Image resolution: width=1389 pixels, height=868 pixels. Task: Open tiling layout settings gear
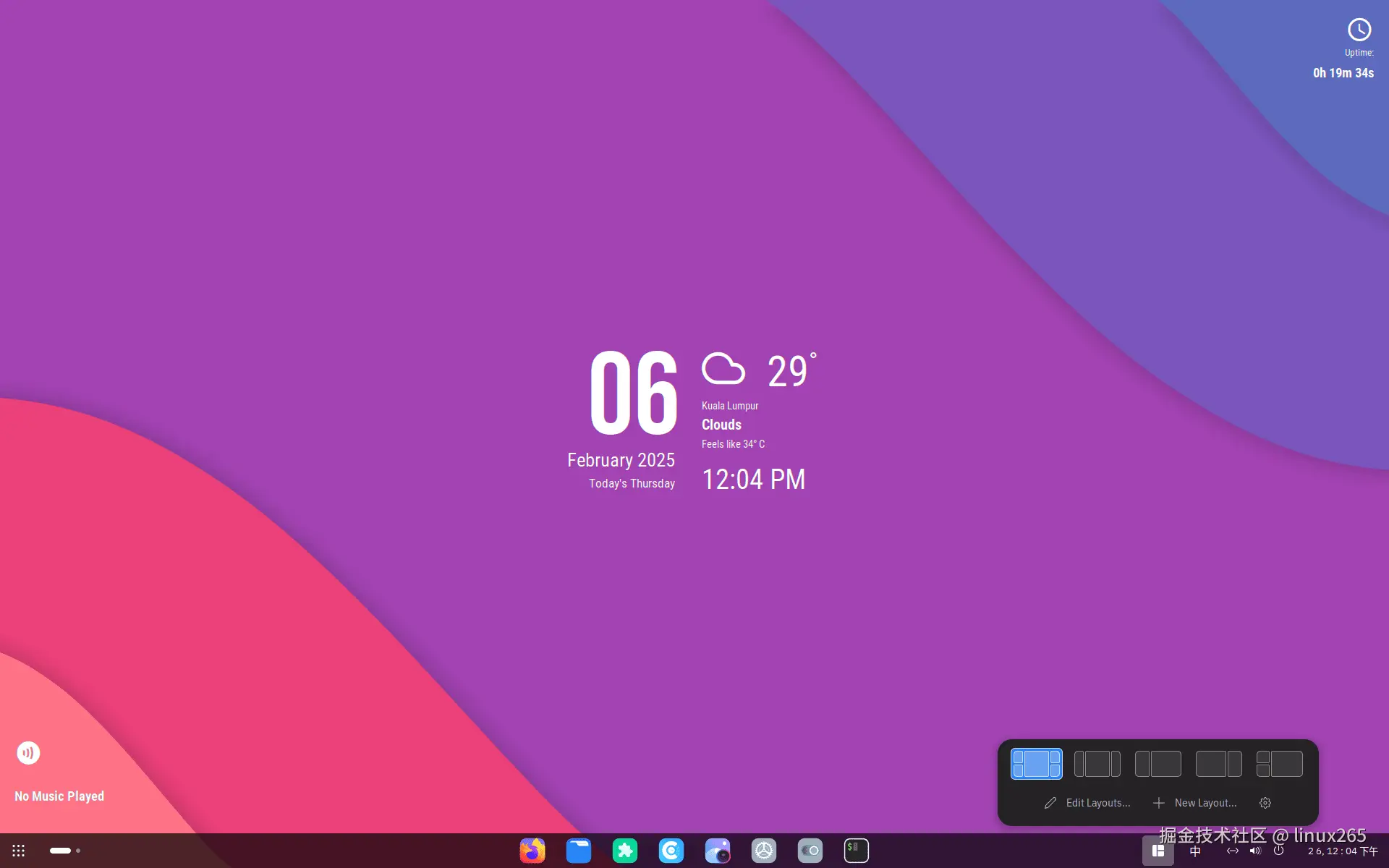tap(1265, 803)
